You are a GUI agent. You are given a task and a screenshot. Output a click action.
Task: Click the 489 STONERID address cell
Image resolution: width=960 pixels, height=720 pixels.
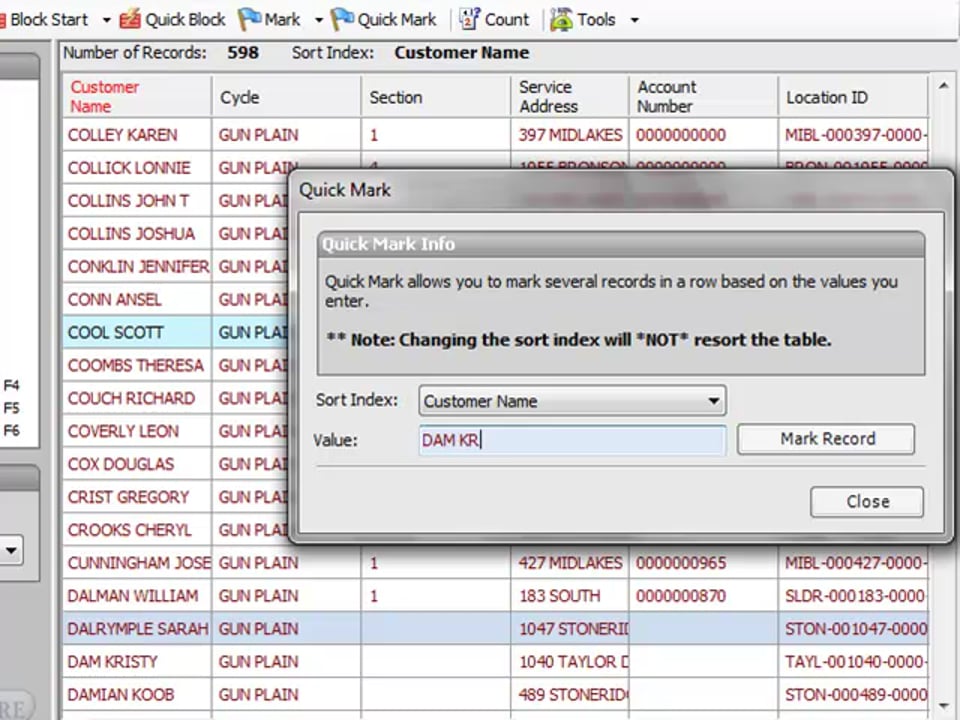pos(570,695)
